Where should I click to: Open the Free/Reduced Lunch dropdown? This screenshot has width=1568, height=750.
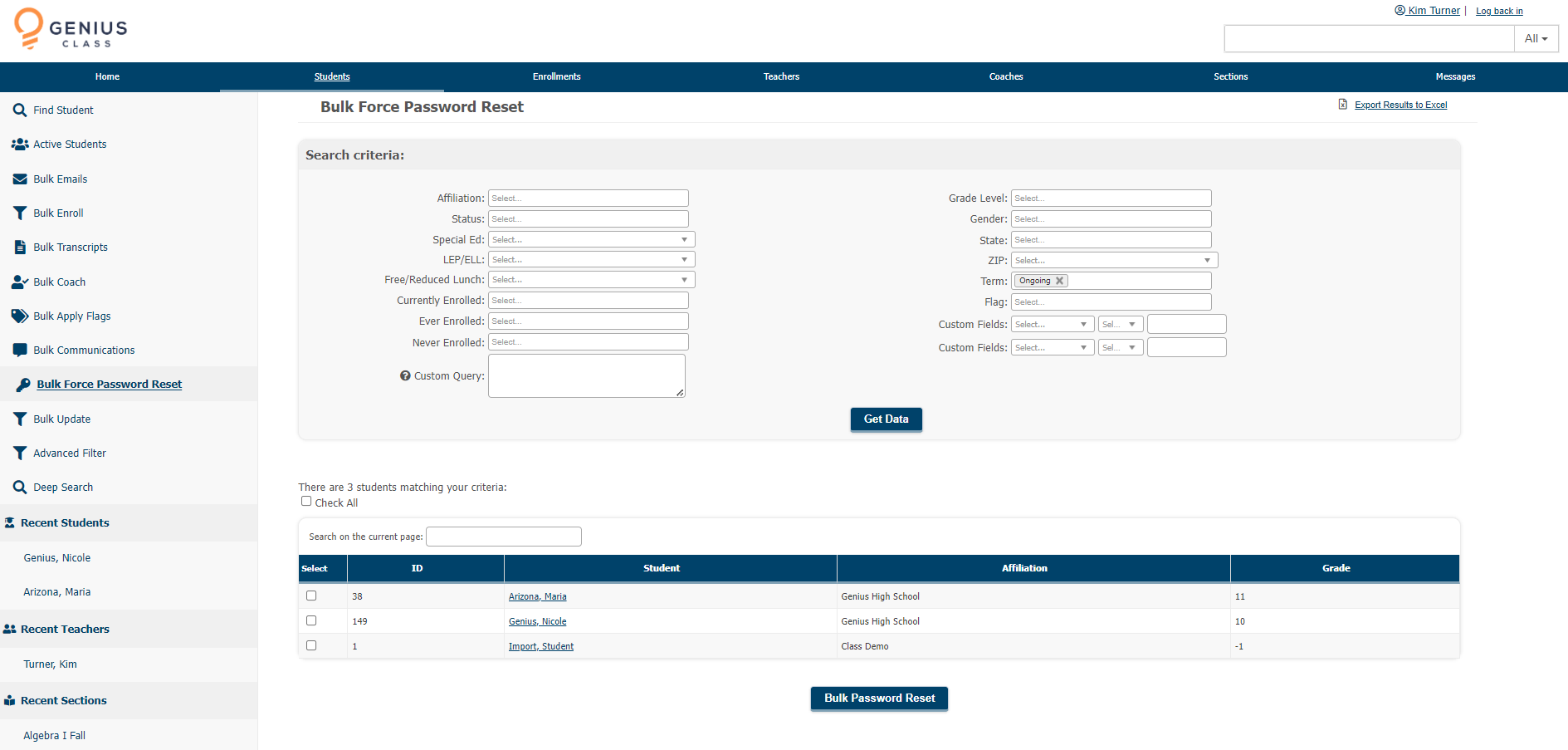pos(684,279)
